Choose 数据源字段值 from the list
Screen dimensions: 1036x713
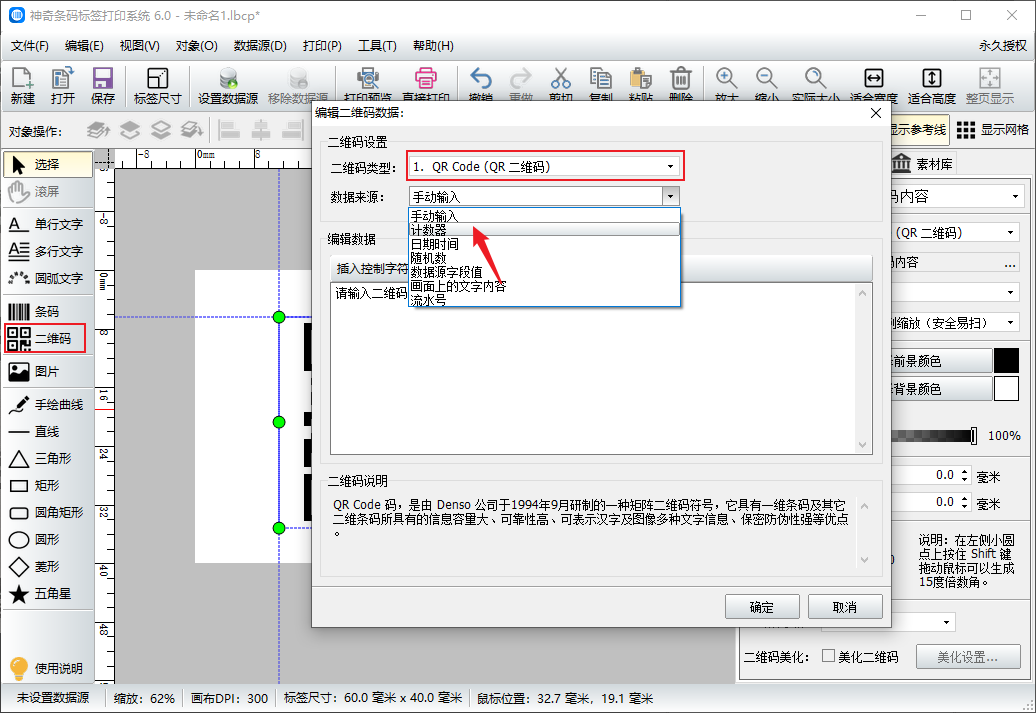(x=544, y=272)
